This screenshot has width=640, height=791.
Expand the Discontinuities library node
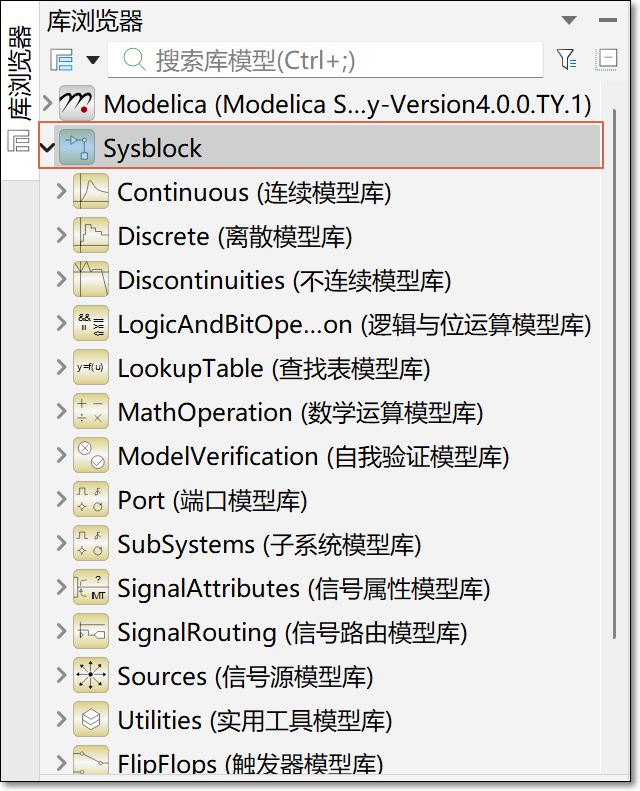pos(61,279)
